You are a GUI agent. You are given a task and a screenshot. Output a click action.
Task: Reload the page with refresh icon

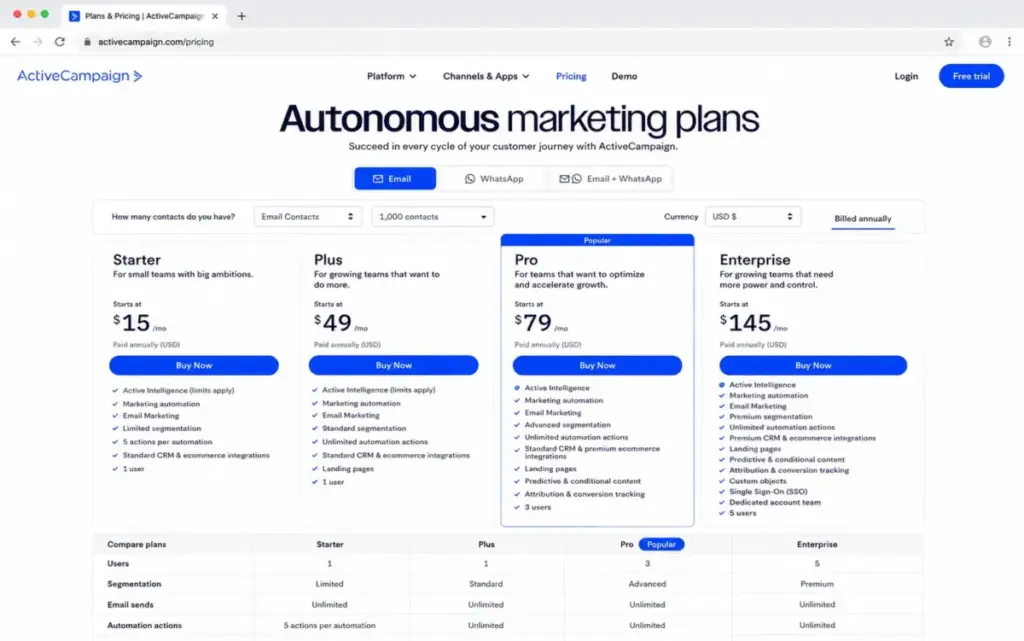(x=60, y=42)
